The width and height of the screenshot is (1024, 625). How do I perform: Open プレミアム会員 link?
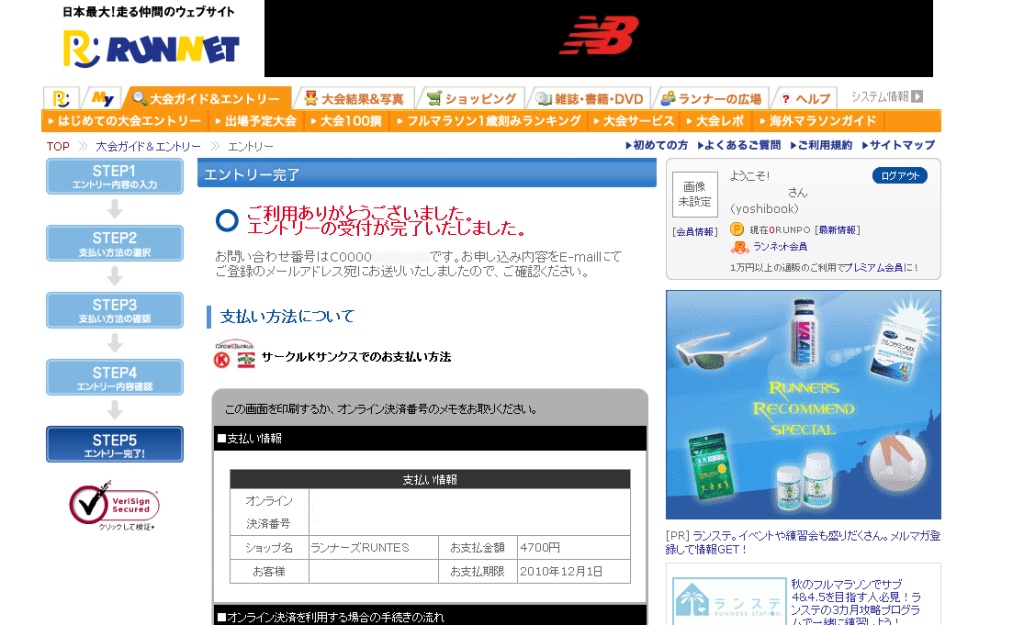[874, 267]
